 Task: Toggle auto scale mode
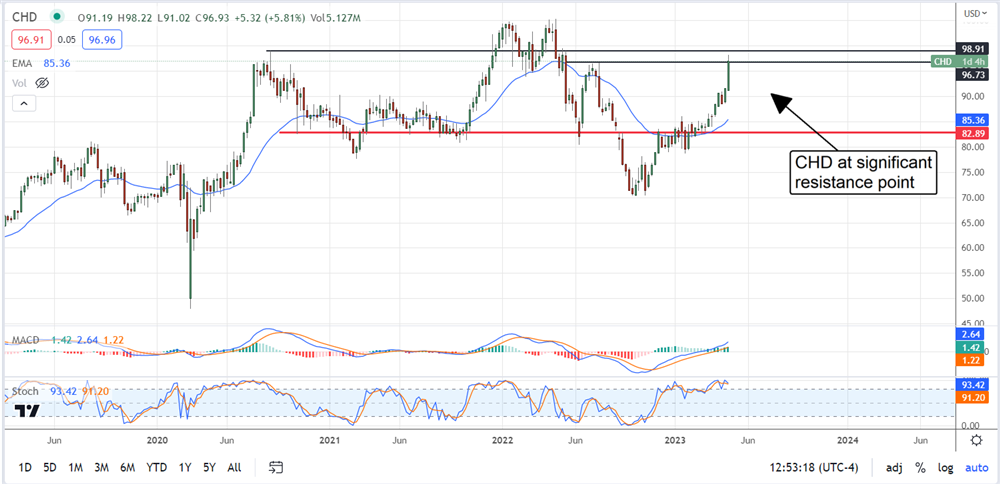976,467
